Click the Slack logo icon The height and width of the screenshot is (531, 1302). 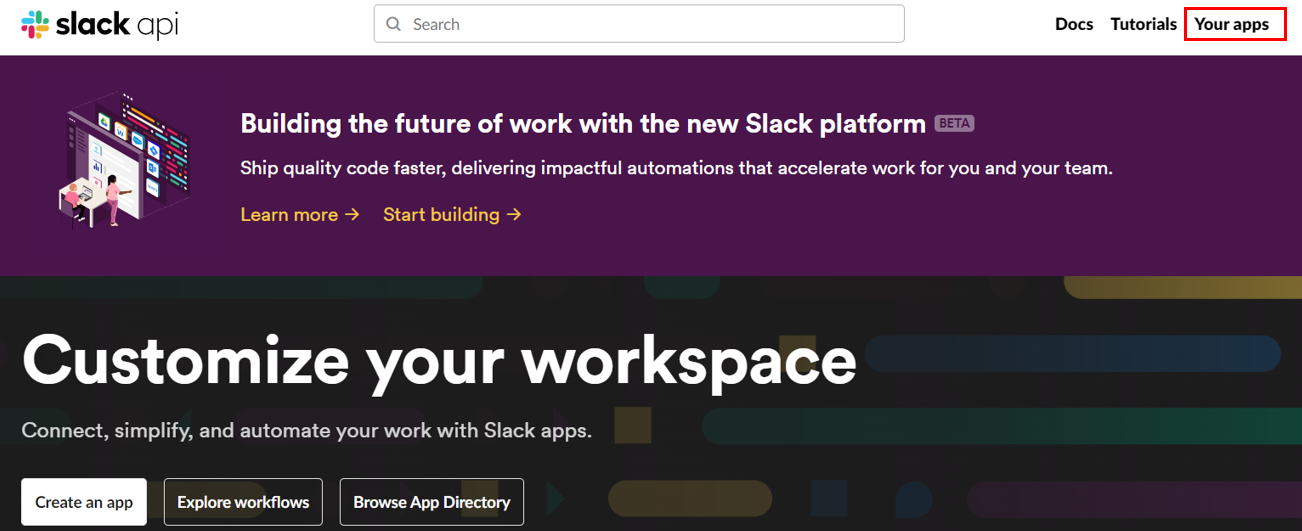[x=35, y=24]
